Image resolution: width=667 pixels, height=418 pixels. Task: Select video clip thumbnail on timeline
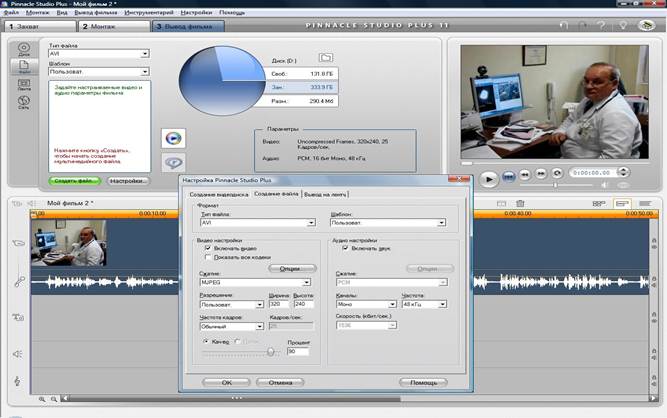click(68, 243)
